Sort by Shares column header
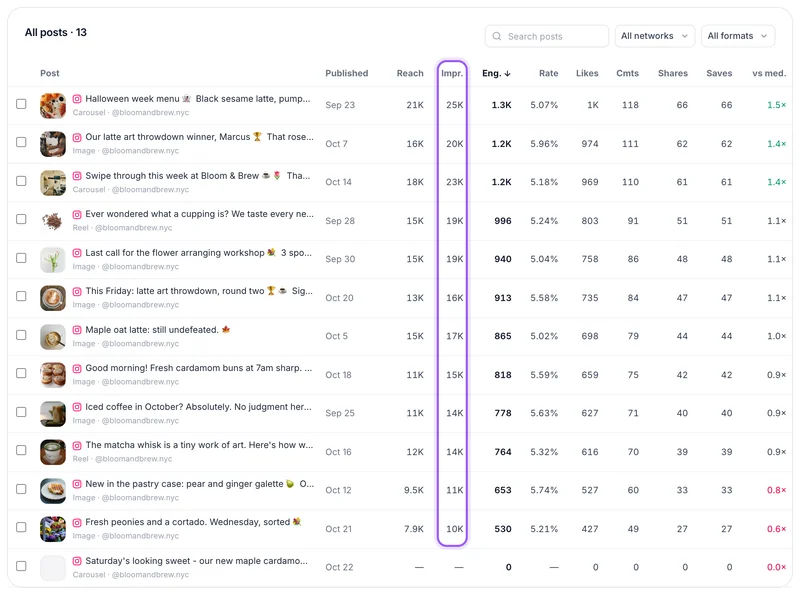 (672, 73)
